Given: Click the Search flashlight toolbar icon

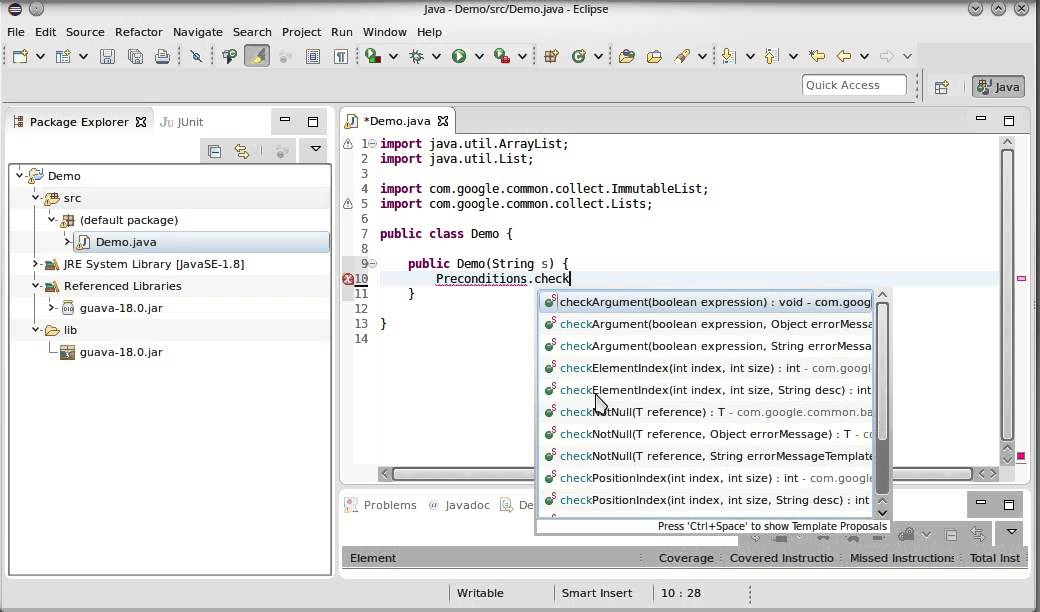Looking at the screenshot, I should point(682,56).
